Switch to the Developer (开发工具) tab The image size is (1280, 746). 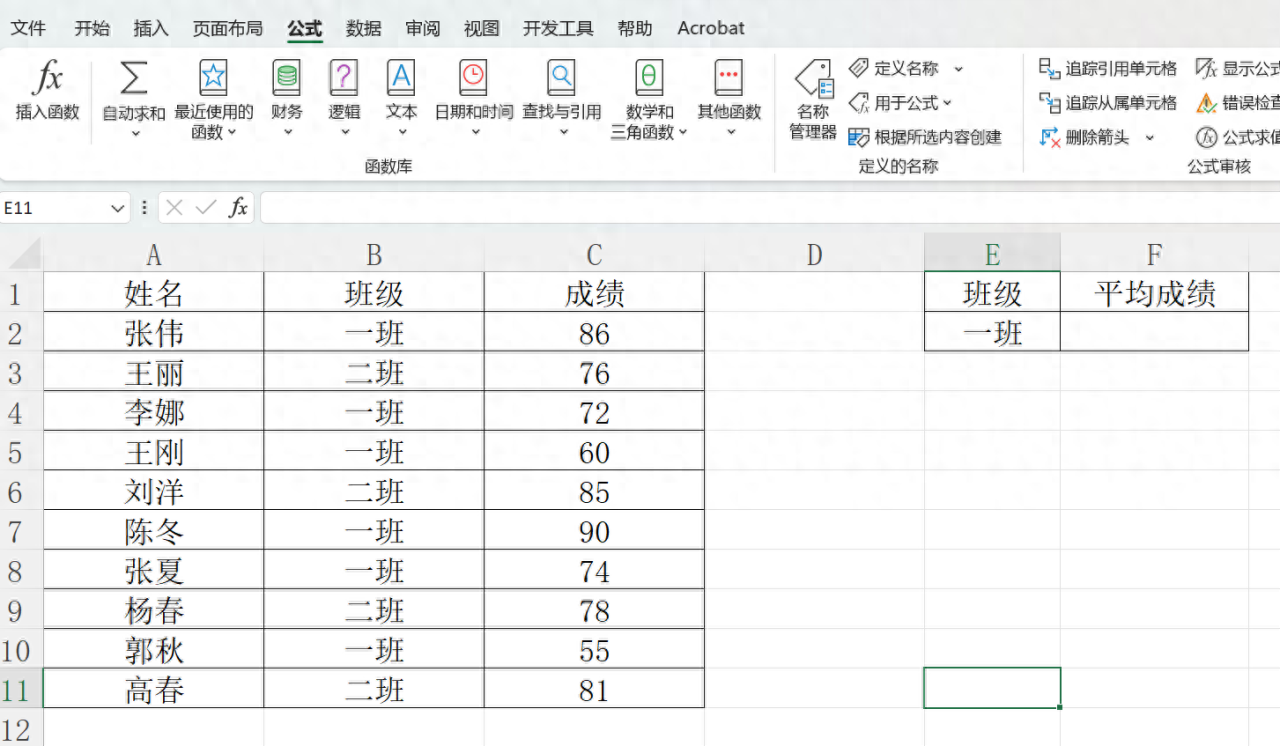(x=558, y=28)
